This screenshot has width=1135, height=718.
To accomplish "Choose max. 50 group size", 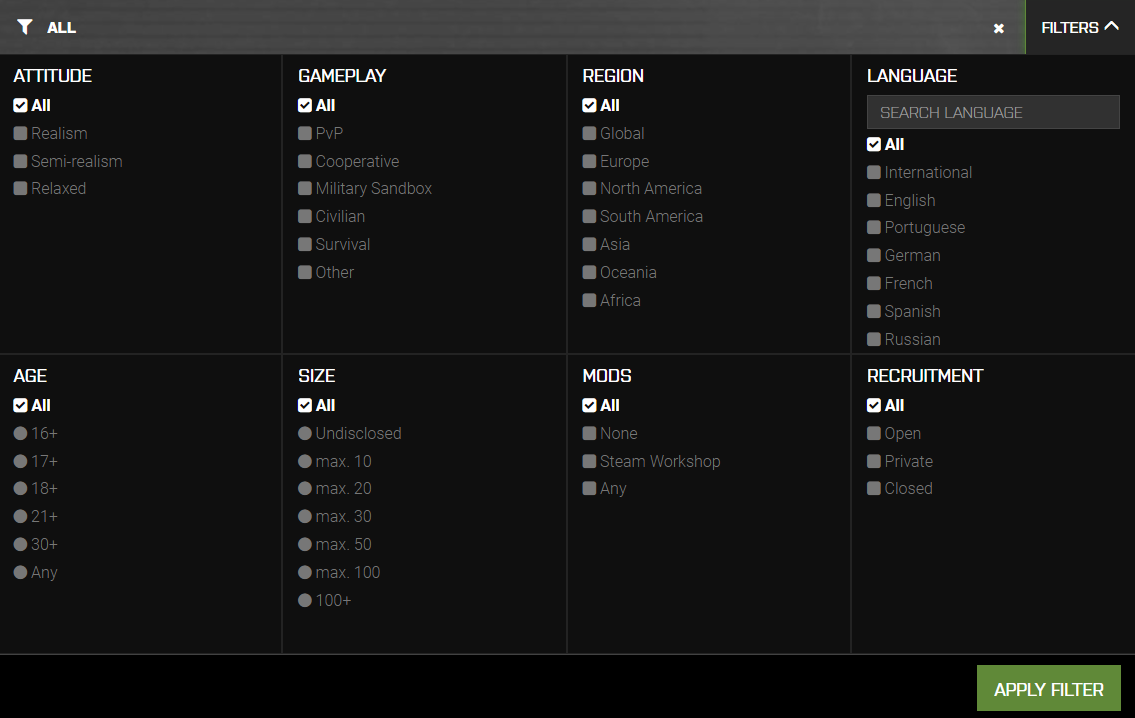I will click(x=305, y=545).
